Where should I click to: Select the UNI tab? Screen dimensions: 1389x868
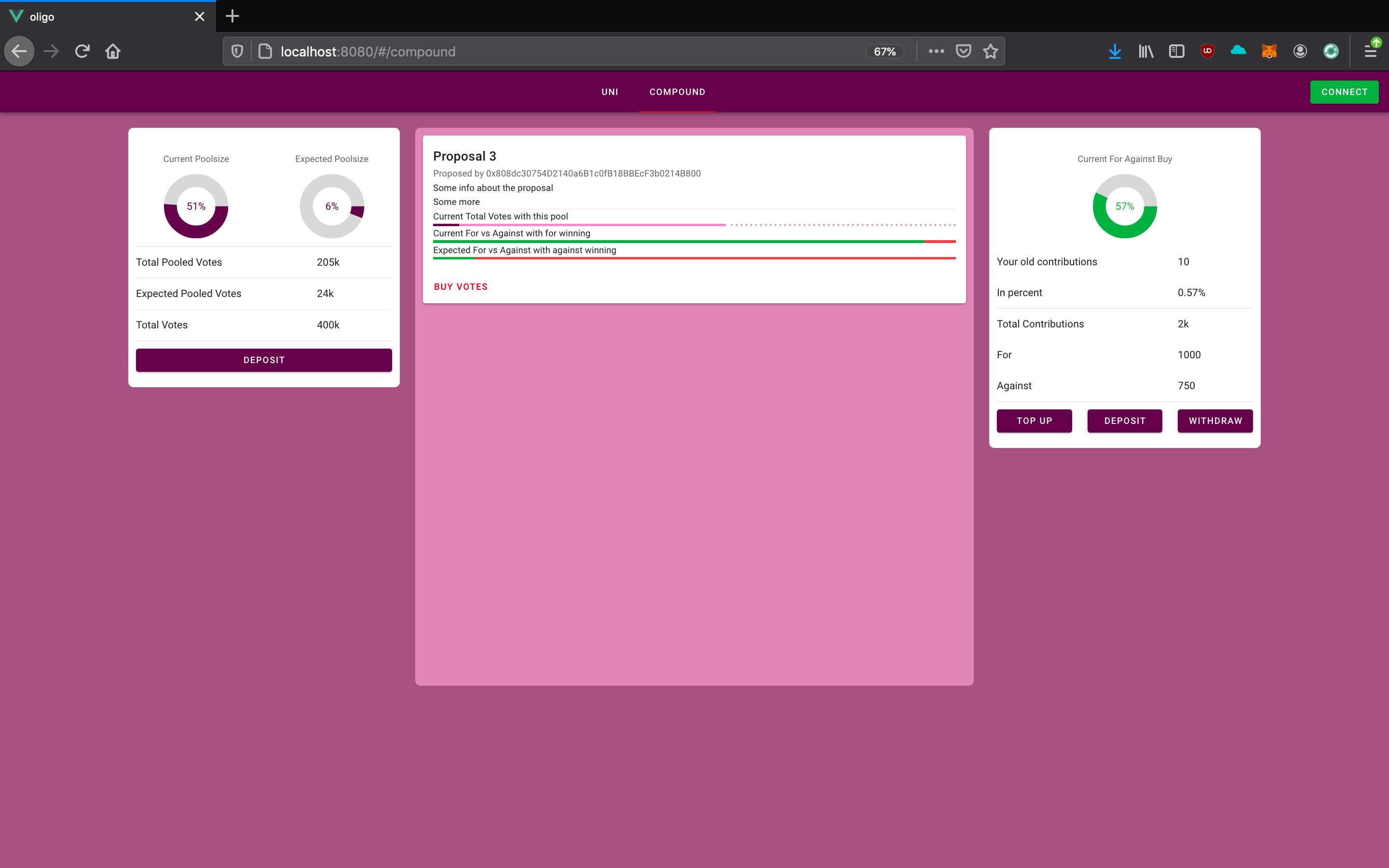tap(610, 92)
